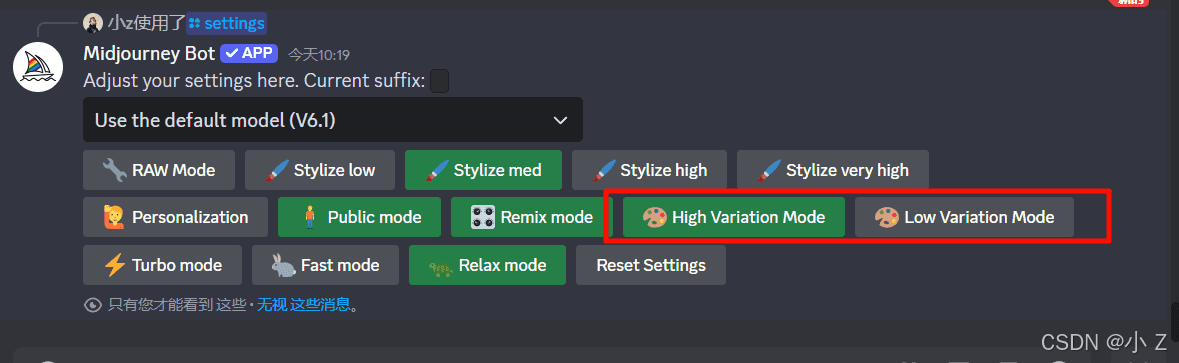Open the model version dropdown

pos(332,119)
